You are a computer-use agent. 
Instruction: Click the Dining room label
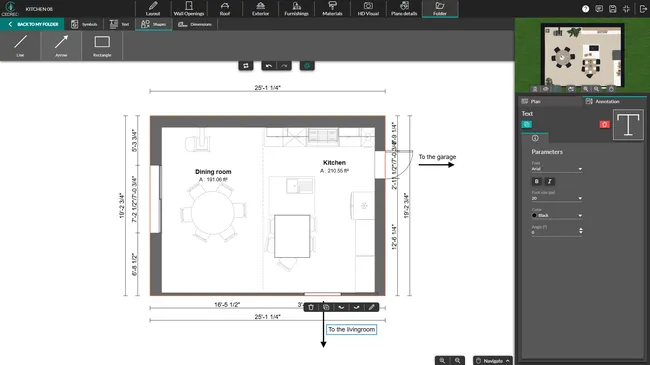point(213,171)
